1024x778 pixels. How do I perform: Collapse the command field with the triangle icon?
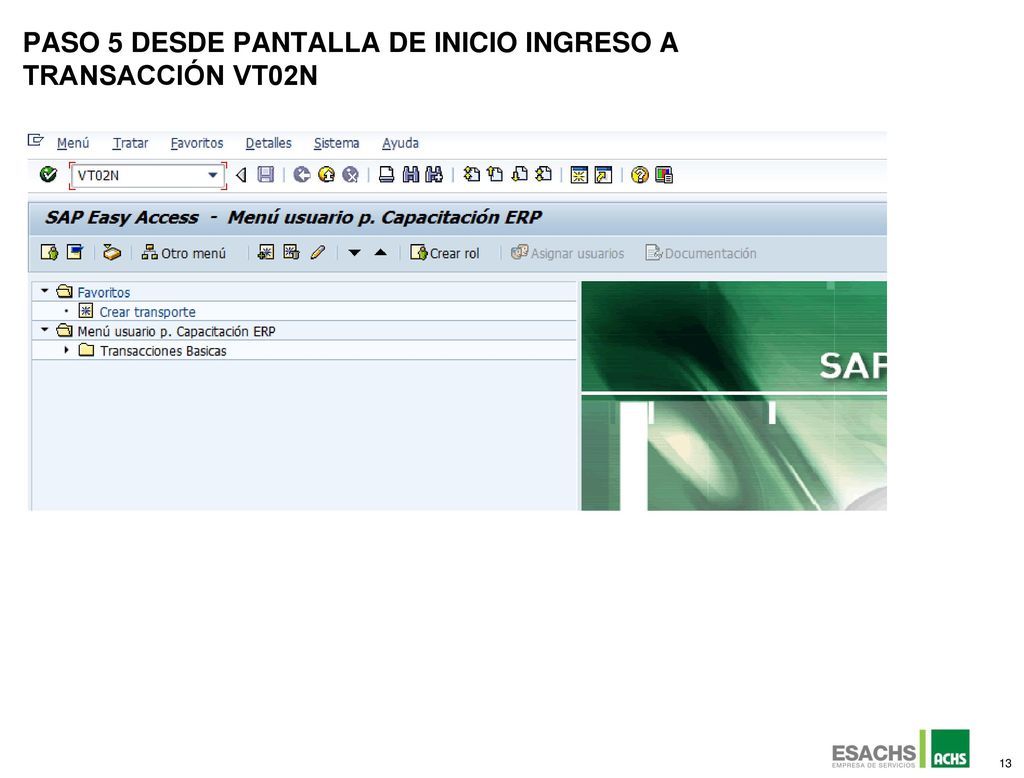(241, 175)
